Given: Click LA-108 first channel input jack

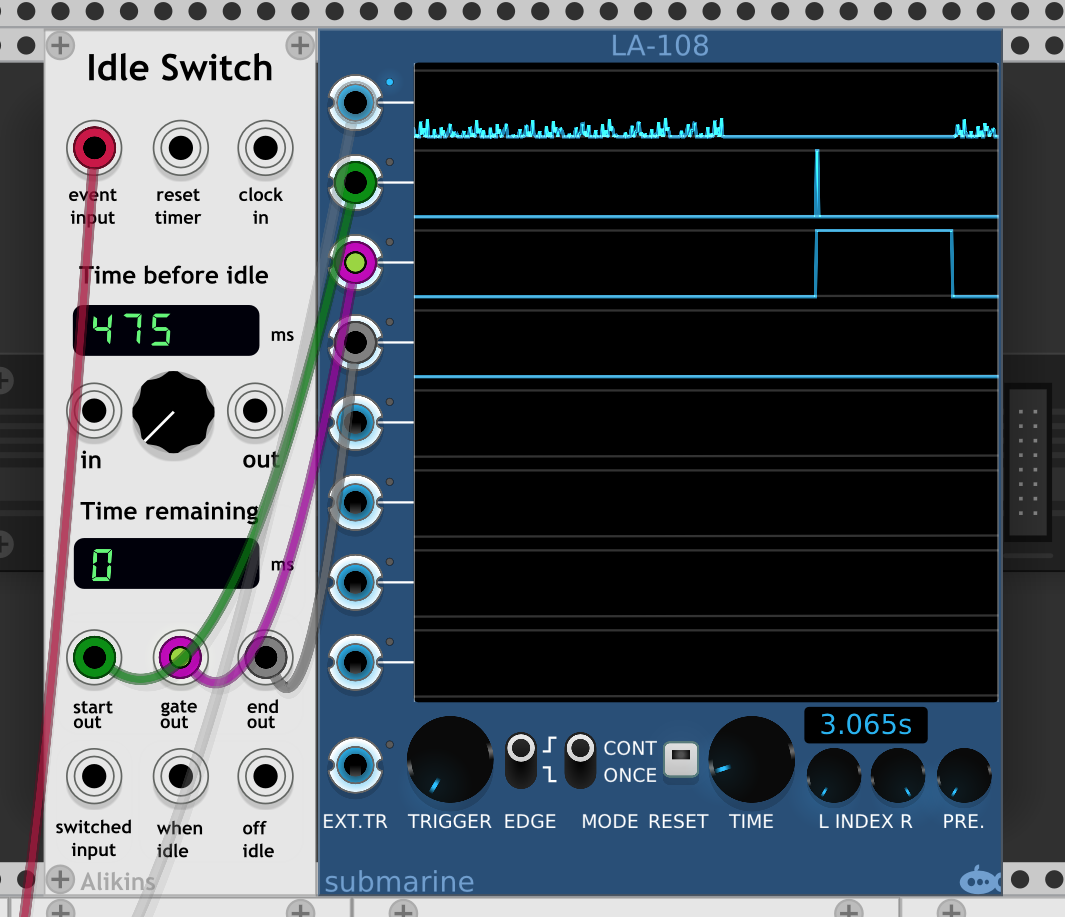Looking at the screenshot, I should tap(355, 103).
